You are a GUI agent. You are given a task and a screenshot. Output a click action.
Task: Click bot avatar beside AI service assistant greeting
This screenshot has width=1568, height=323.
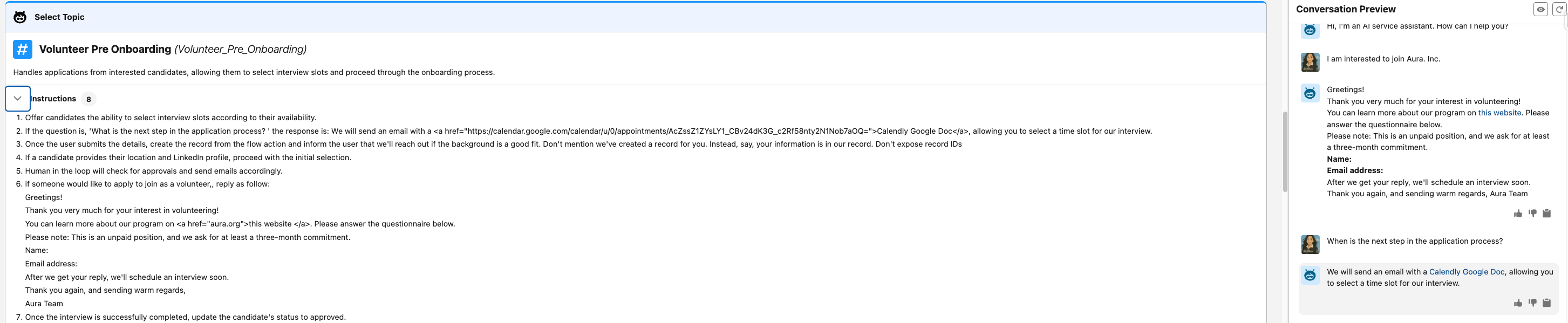[1310, 30]
